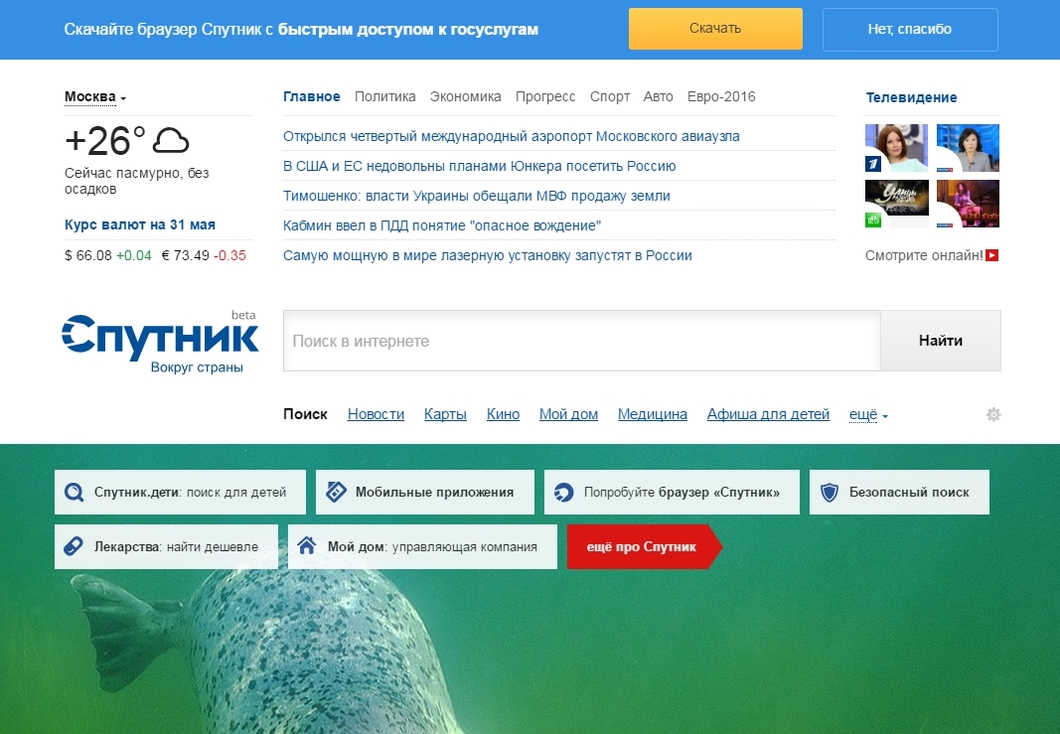
Task: Expand the ещё services dropdown
Action: tap(868, 414)
